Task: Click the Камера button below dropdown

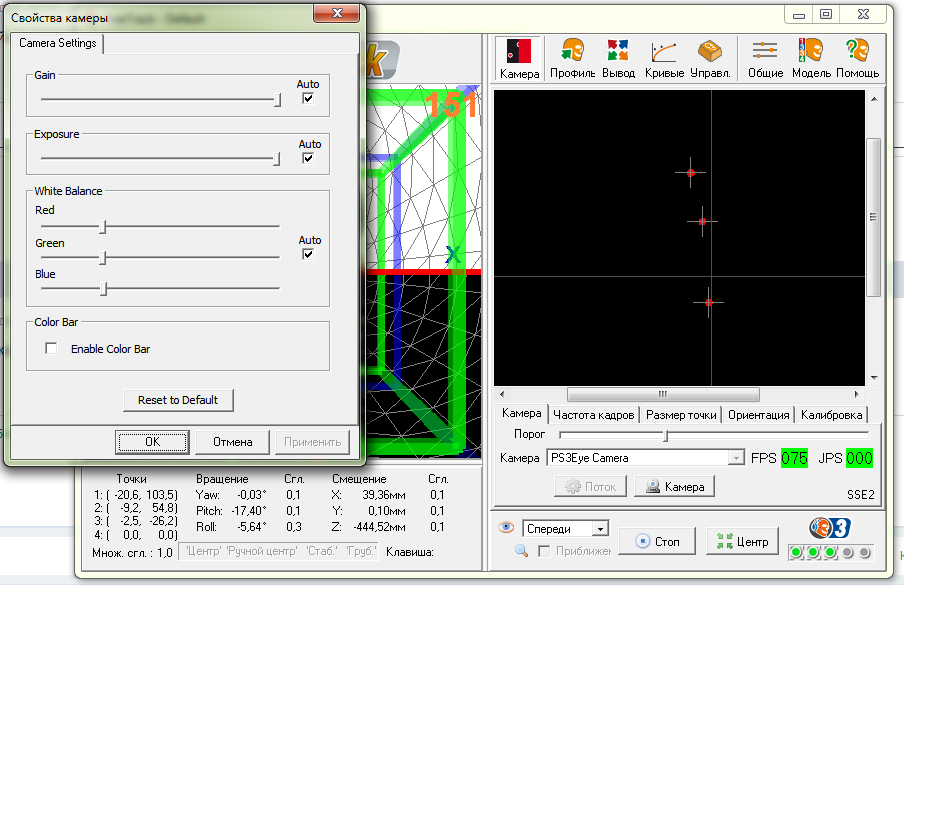Action: [675, 487]
